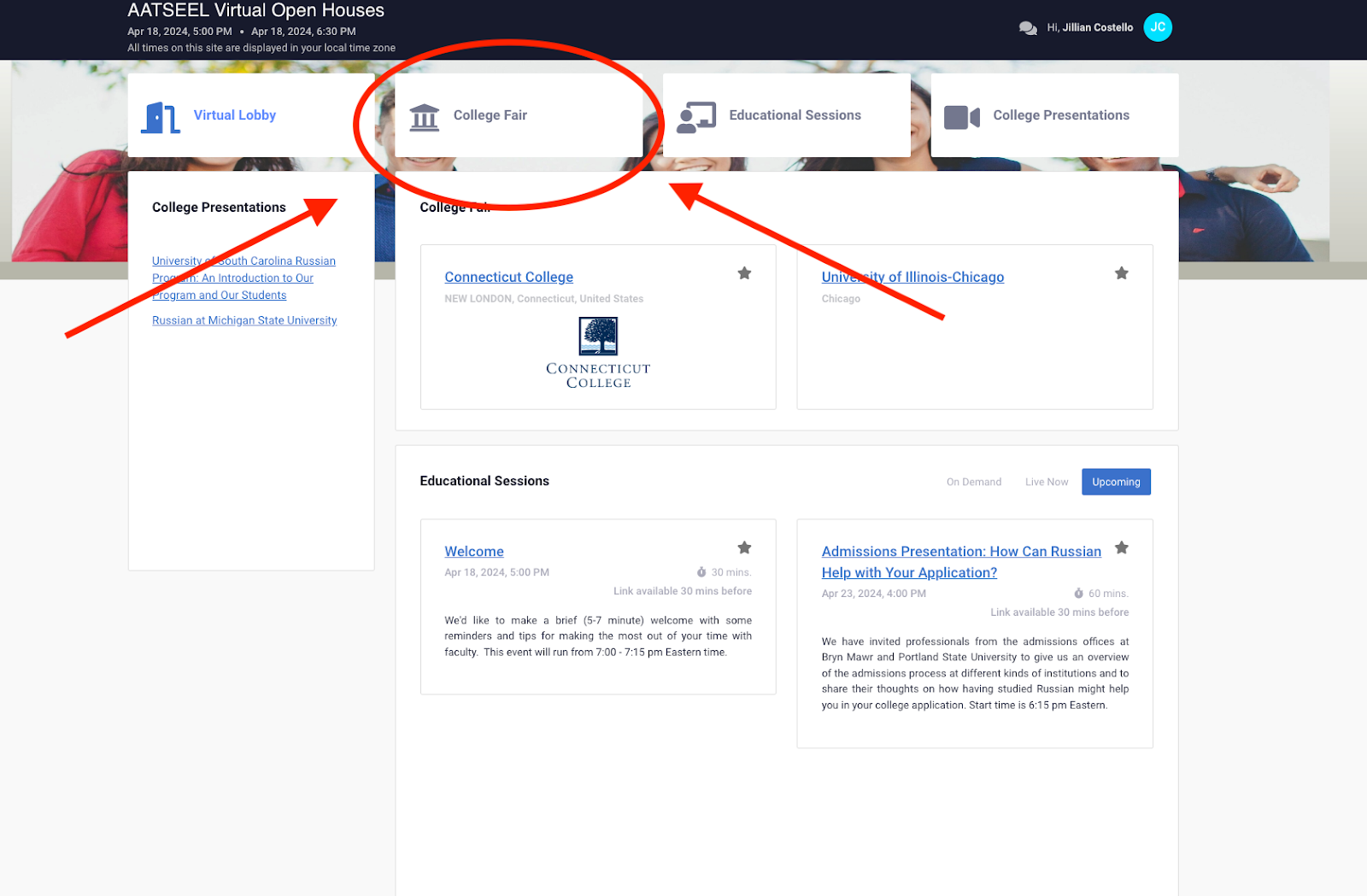Favorite Connecticut College with the star
Screen dimensions: 1367x896
744,273
